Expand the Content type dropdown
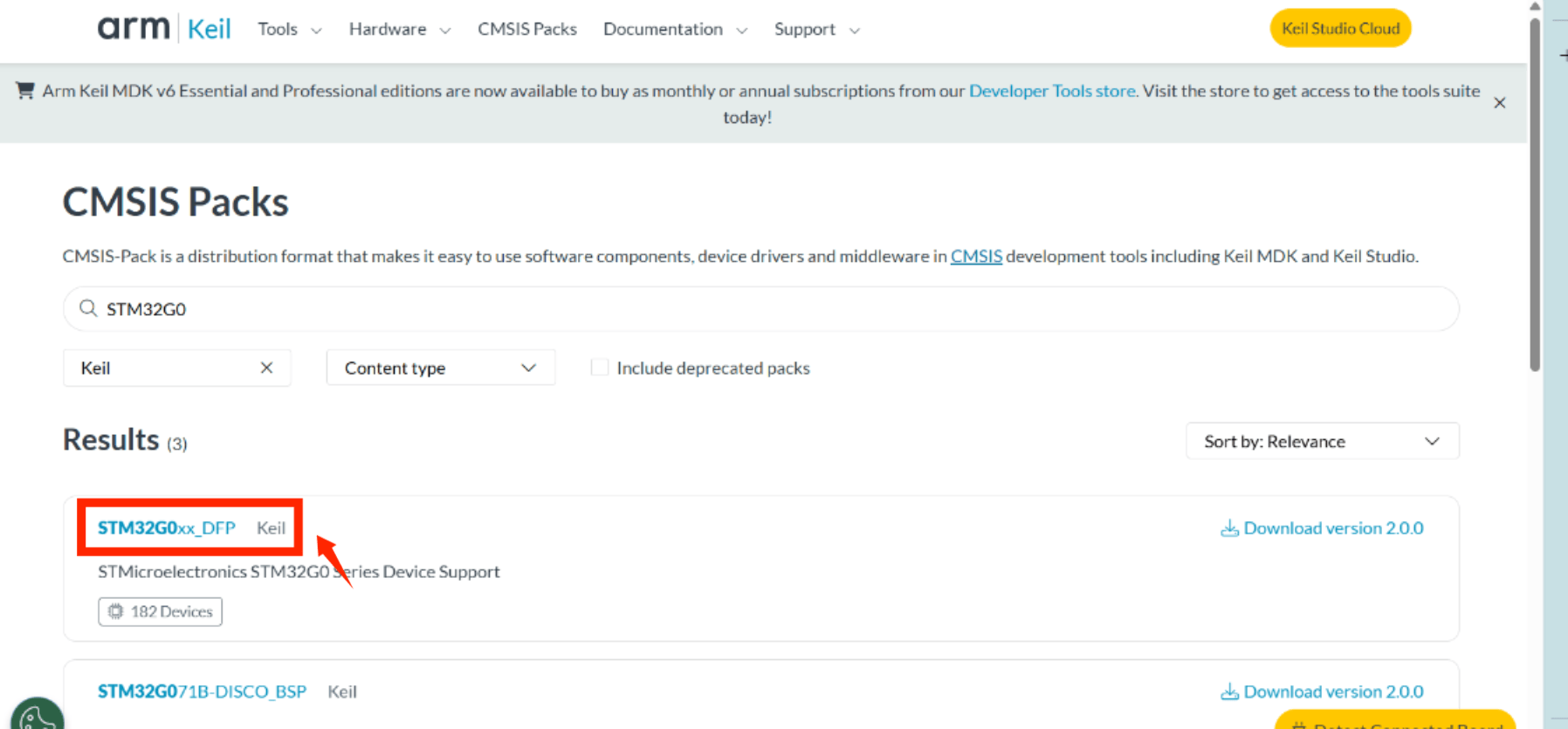 point(440,368)
